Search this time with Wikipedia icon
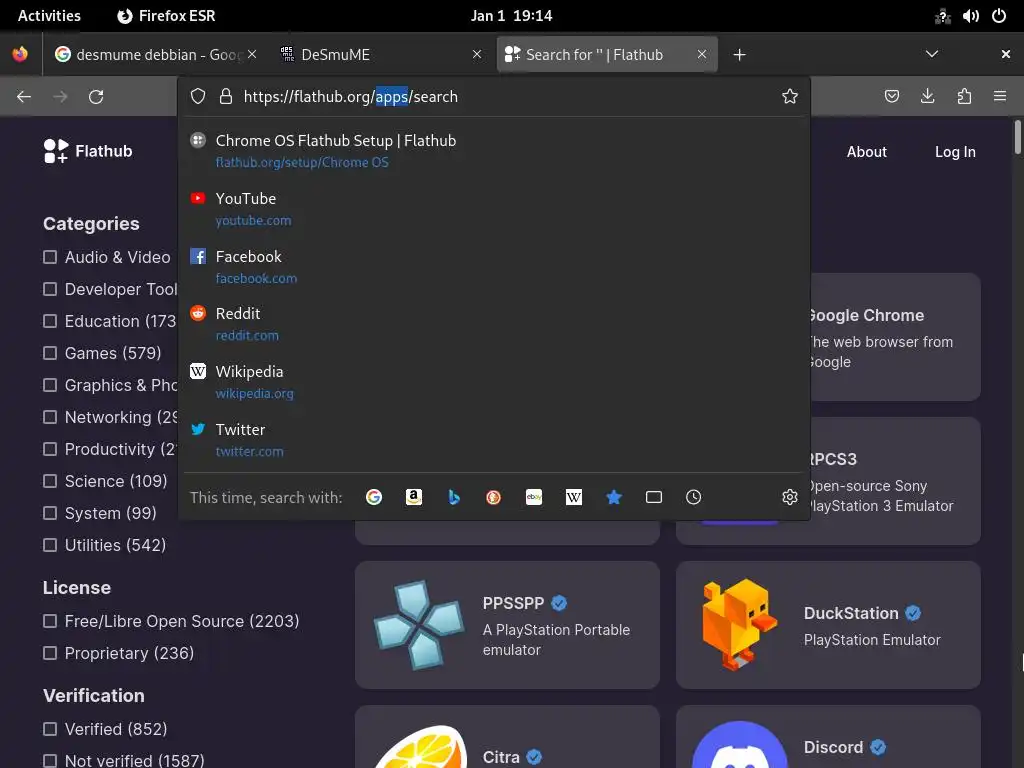Screen dimensions: 1024x768 click(573, 498)
